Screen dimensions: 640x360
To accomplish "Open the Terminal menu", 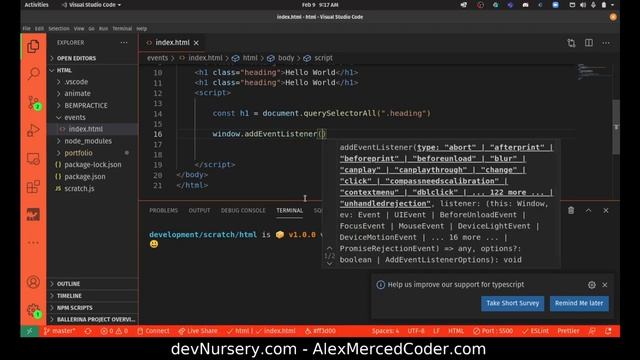I will point(122,29).
